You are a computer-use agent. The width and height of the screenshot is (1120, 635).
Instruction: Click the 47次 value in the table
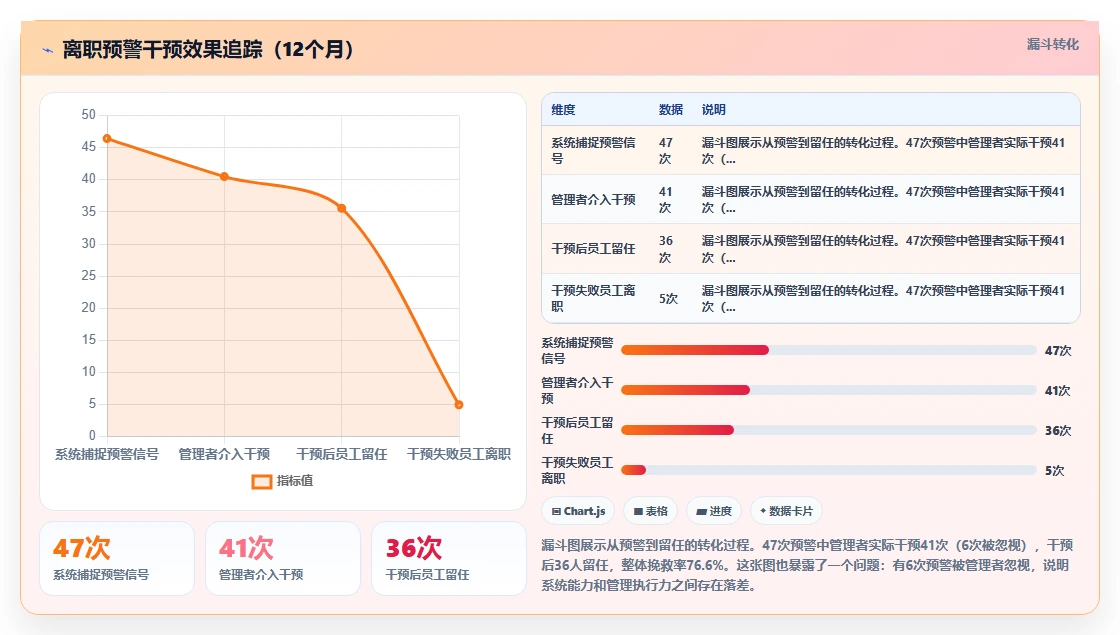[x=666, y=151]
